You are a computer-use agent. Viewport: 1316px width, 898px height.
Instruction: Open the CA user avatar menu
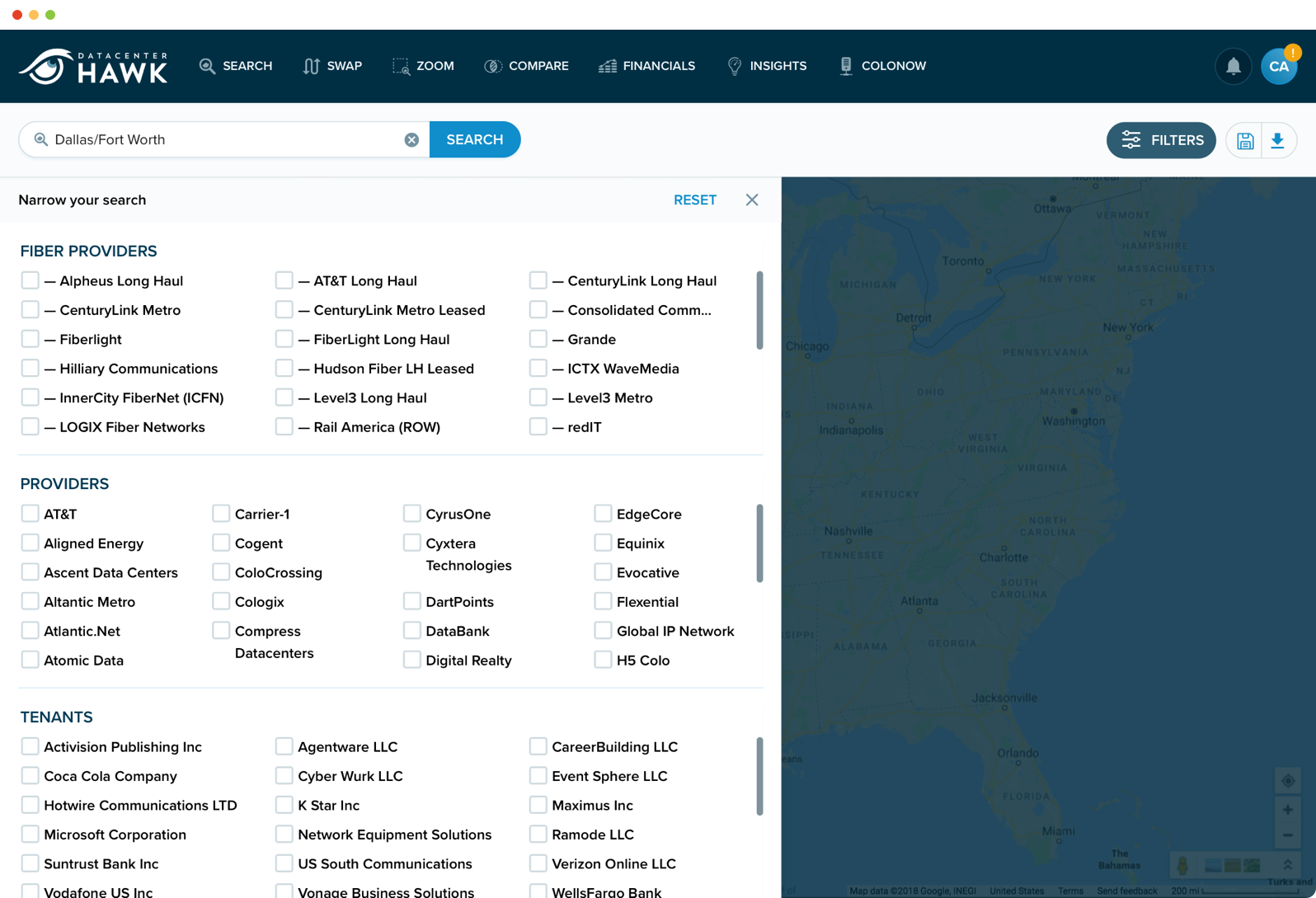click(1279, 66)
